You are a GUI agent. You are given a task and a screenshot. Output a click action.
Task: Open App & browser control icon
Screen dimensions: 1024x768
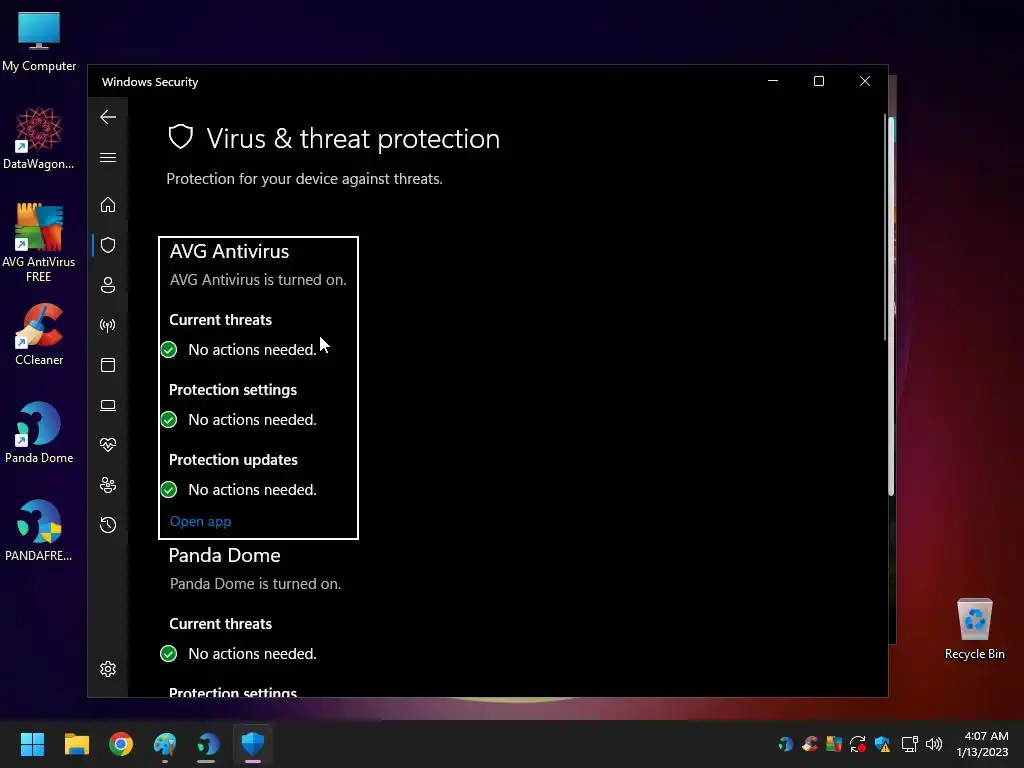pyautogui.click(x=108, y=365)
